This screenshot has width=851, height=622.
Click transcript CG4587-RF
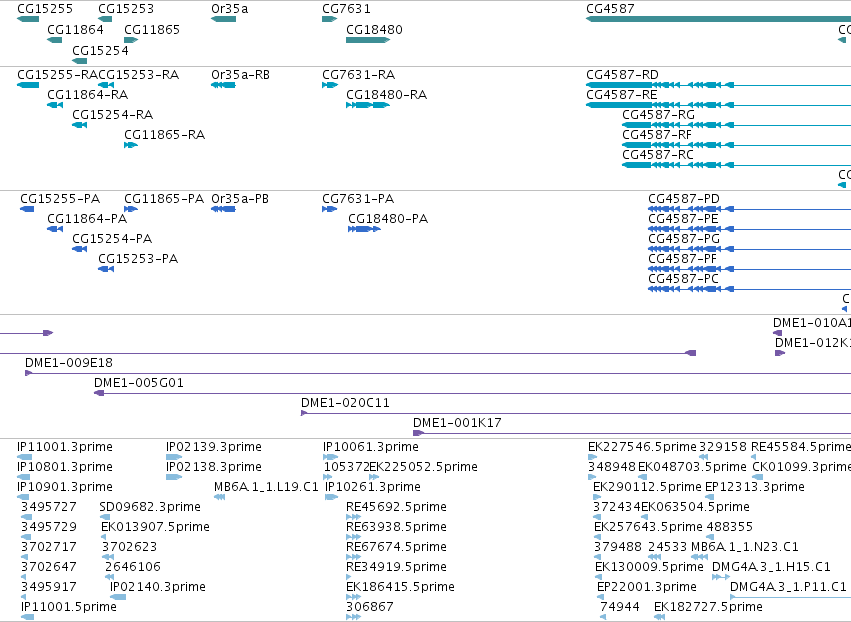click(x=736, y=145)
